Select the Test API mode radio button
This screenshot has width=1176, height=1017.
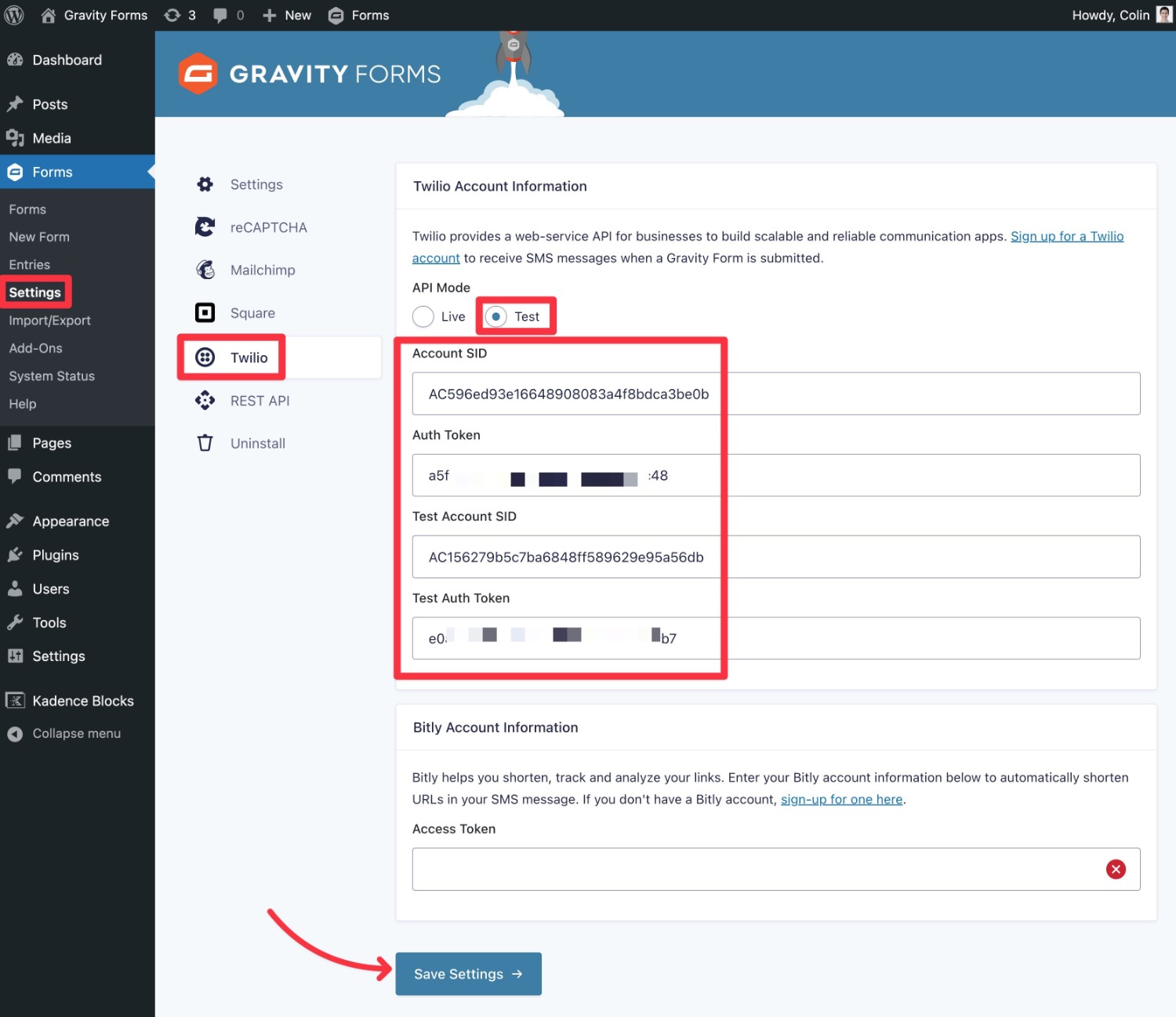point(496,317)
